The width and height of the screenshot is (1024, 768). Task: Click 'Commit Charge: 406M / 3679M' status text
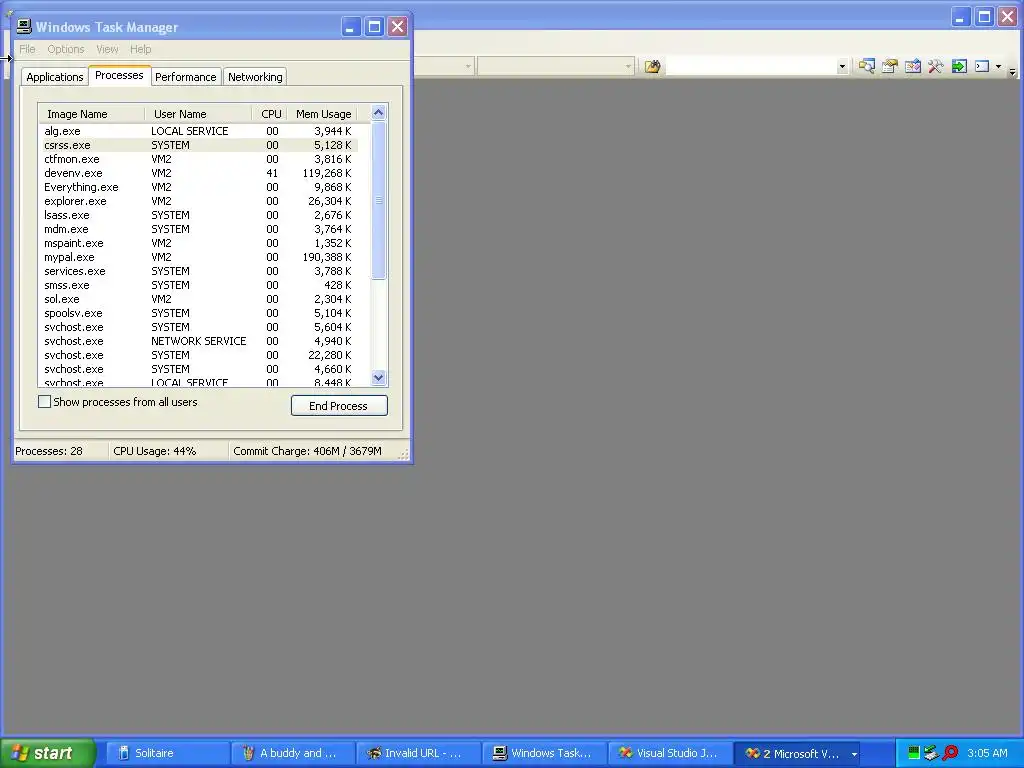point(308,451)
